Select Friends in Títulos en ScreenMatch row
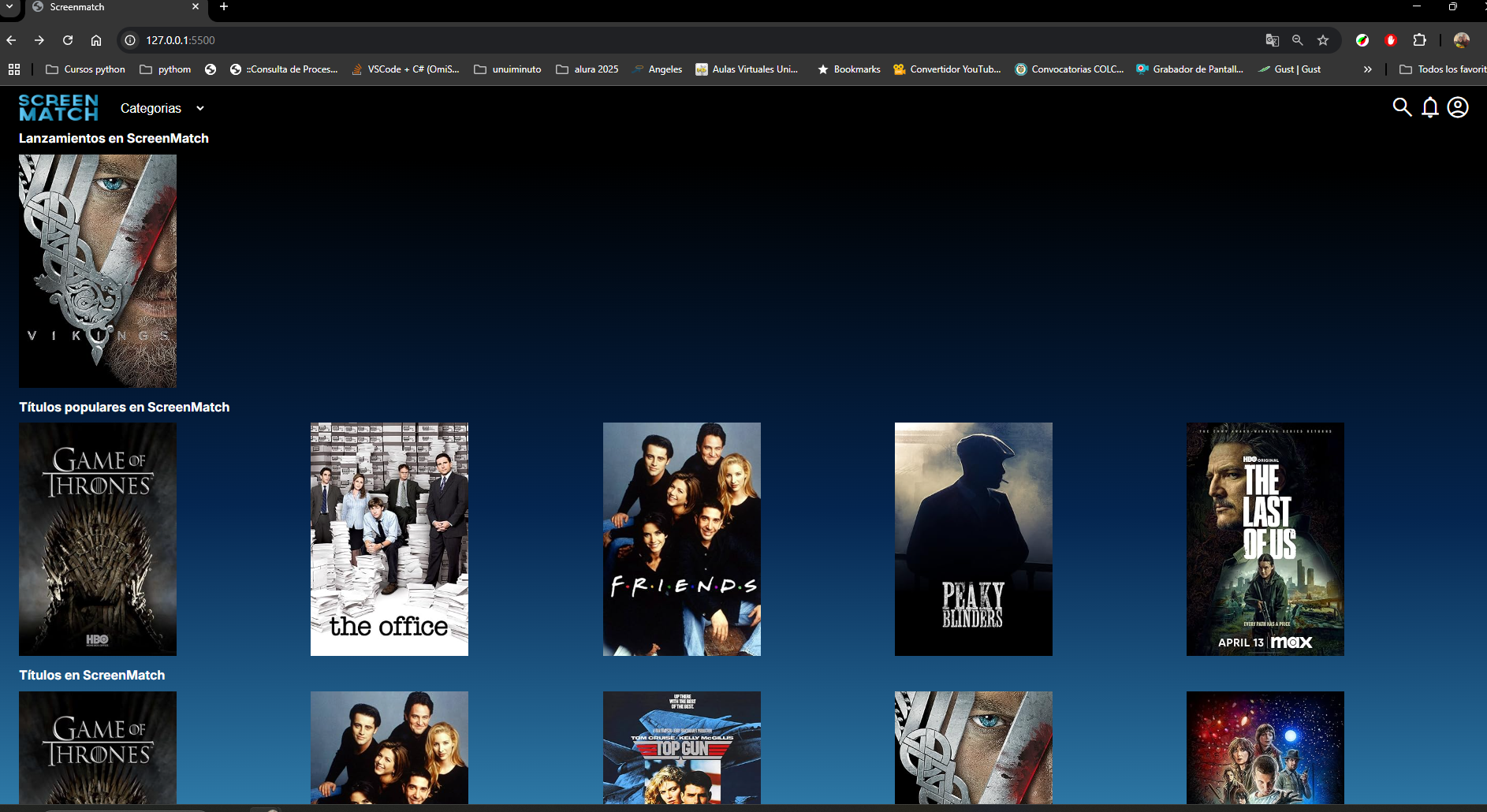Viewport: 1487px width, 812px height. pos(389,747)
